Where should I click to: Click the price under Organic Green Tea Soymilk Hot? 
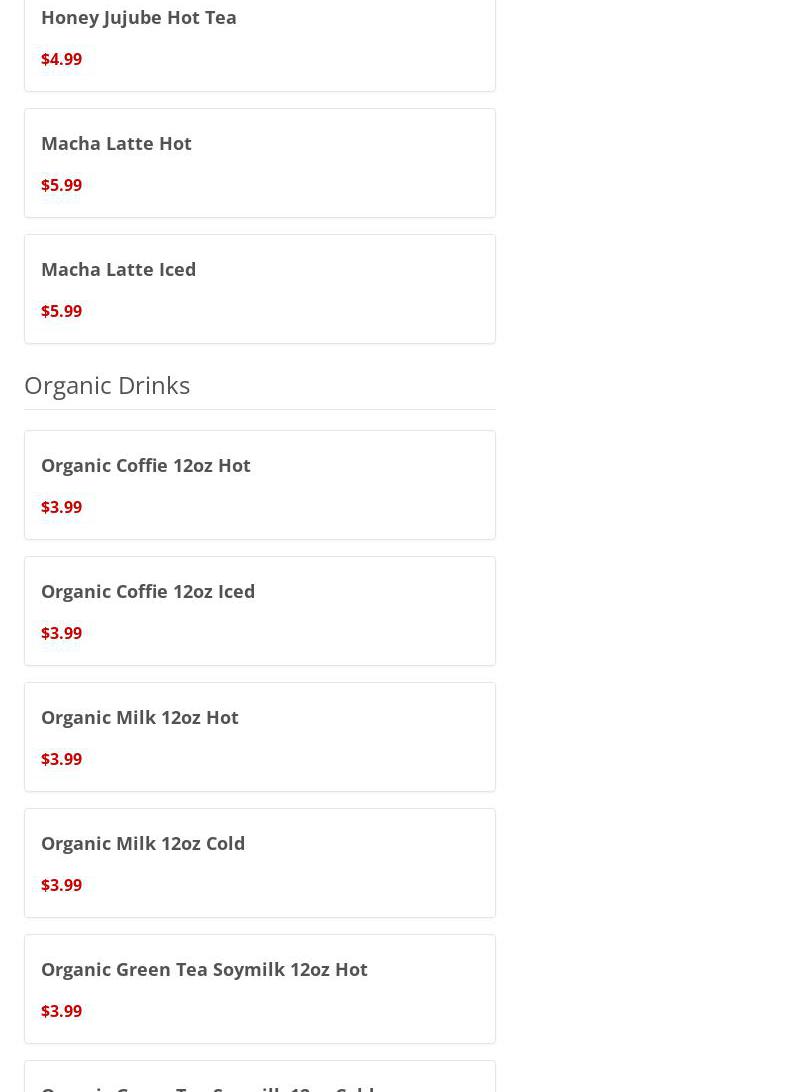[61, 1011]
